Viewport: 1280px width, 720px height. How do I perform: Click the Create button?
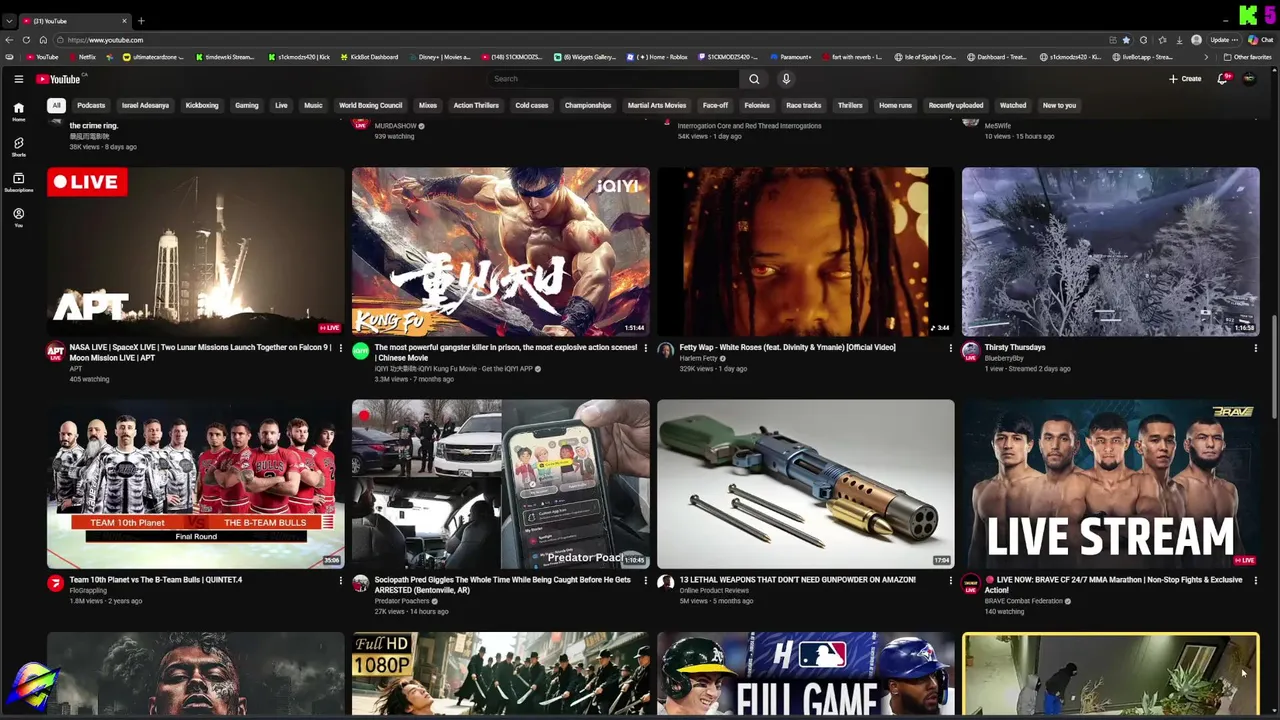coord(1186,79)
